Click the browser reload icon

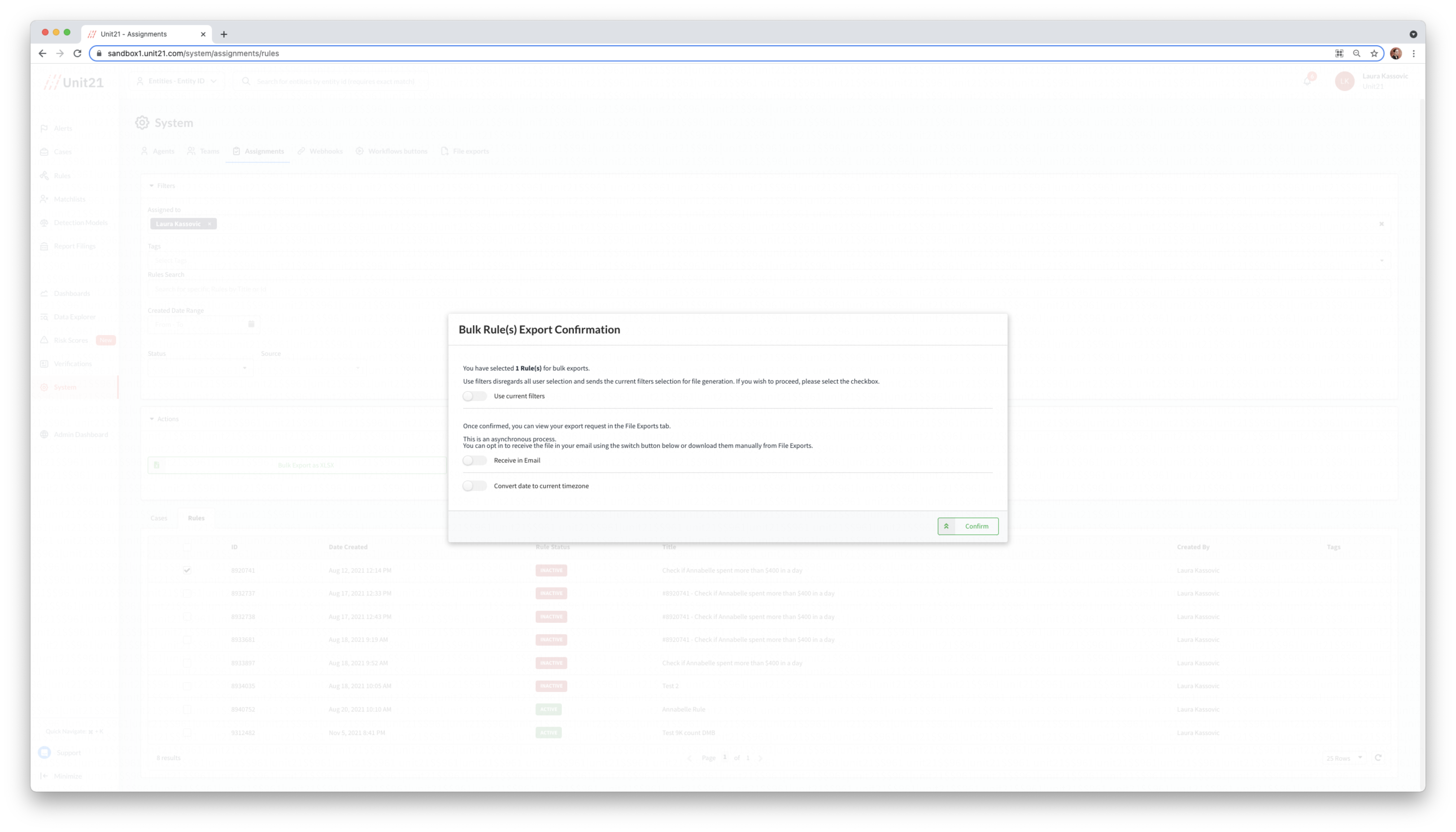78,53
